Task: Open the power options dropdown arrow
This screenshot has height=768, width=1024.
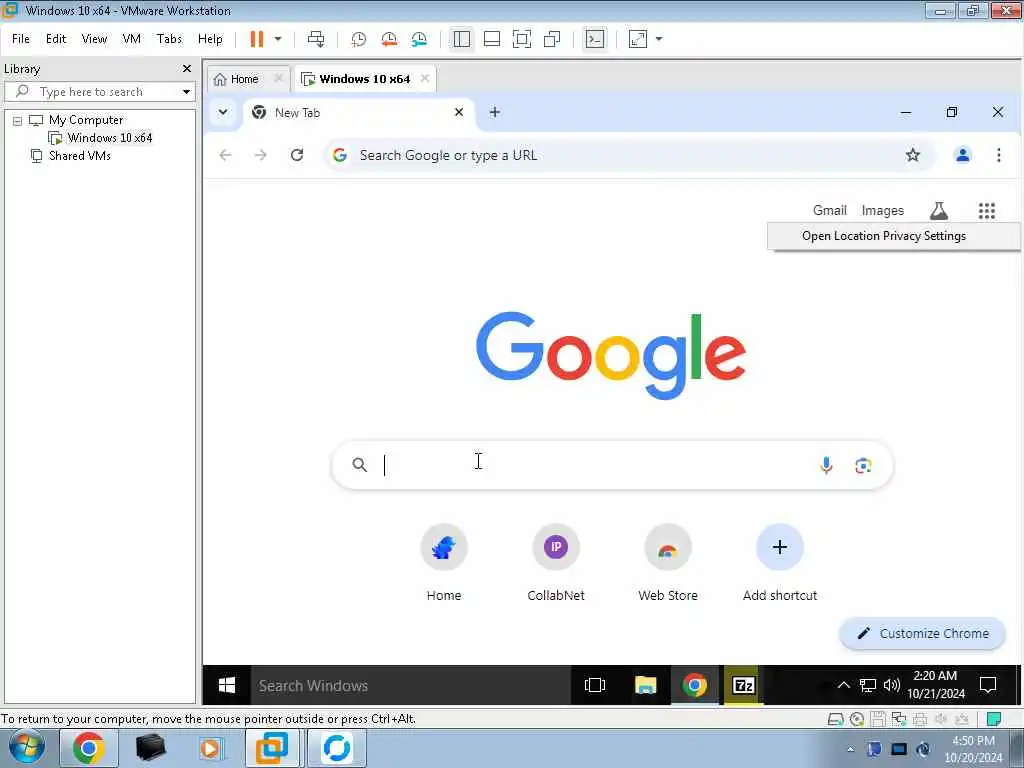Action: pos(278,39)
